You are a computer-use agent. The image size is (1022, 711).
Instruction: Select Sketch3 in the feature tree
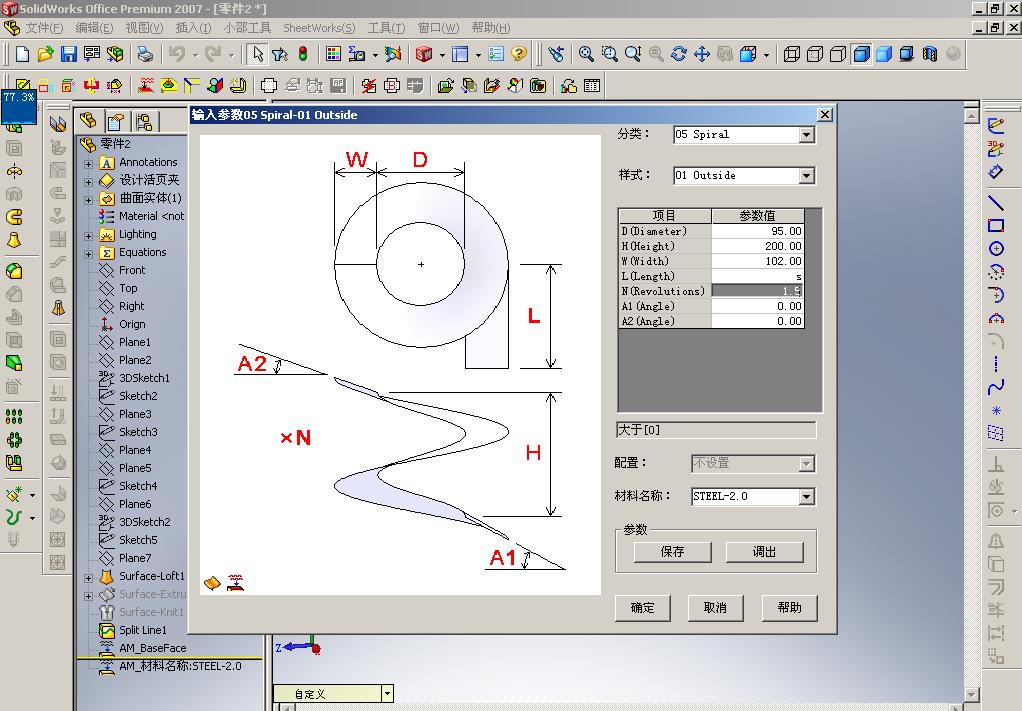(x=138, y=432)
